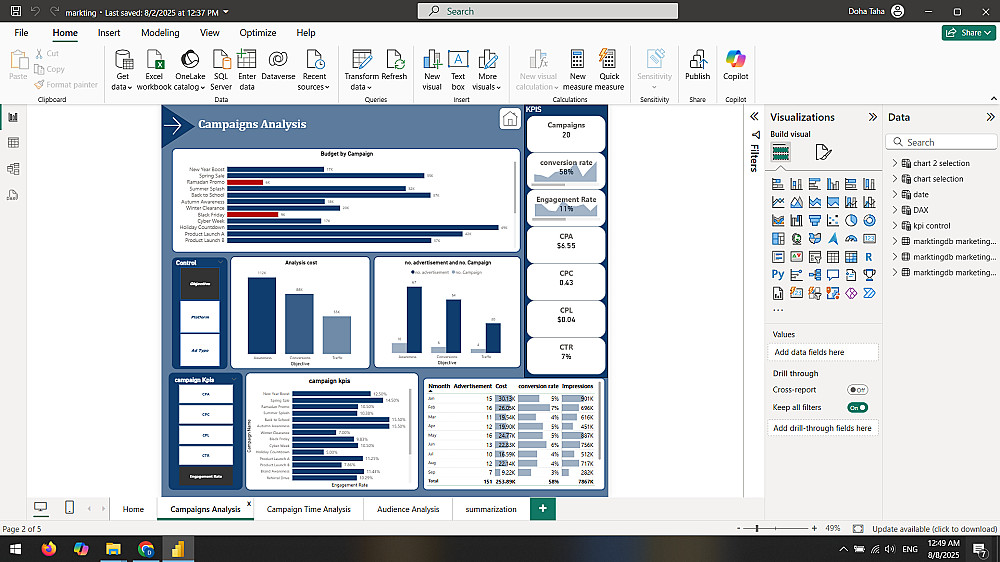Expand the kpi control table
The height and width of the screenshot is (562, 1000).
(895, 226)
